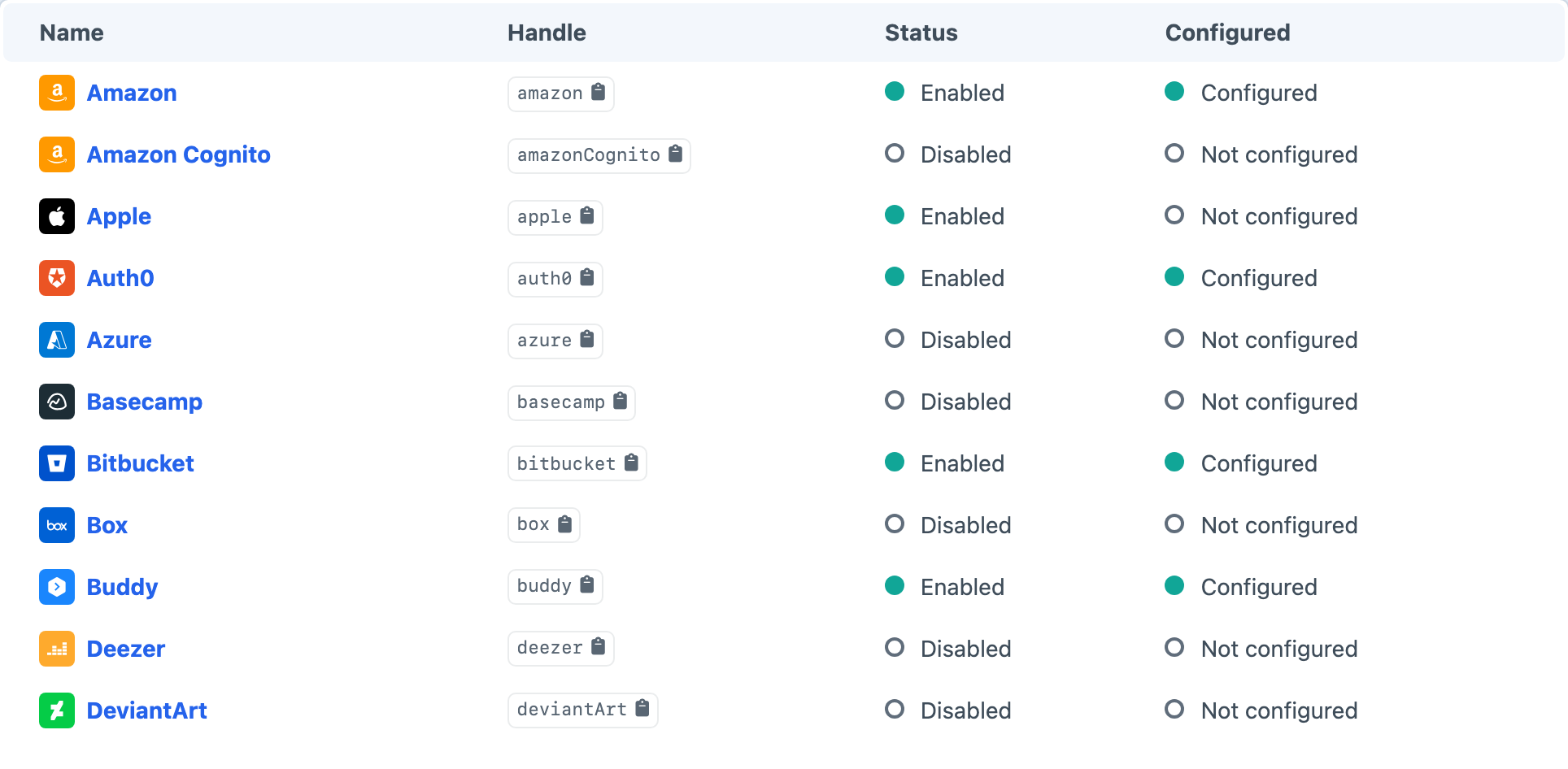Click Configured text in Bitbucket row
1568x769 pixels.
point(1259,463)
